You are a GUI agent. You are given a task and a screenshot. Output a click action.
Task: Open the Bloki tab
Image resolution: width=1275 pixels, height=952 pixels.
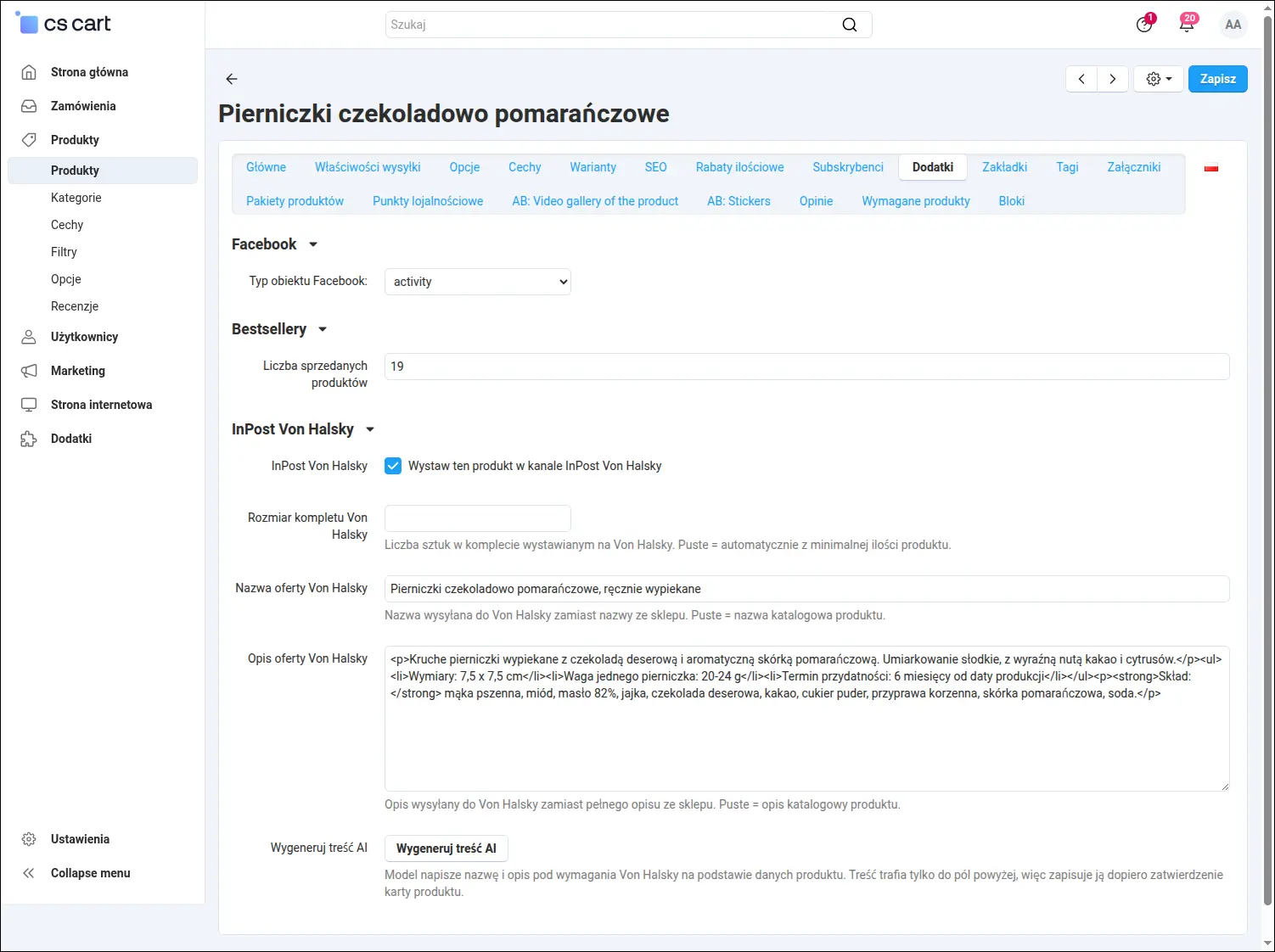point(1011,201)
